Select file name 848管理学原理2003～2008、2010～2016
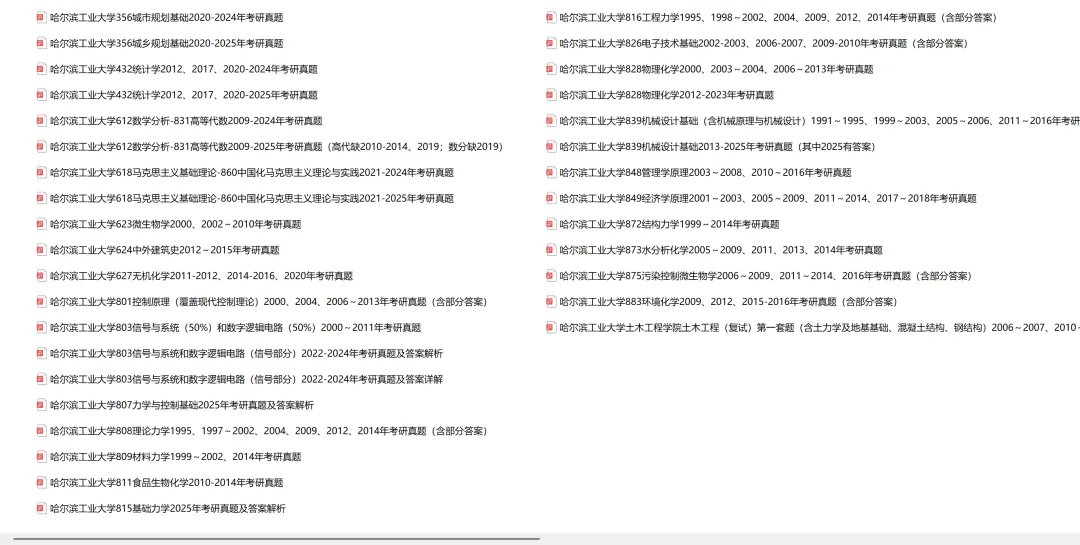 pyautogui.click(x=705, y=172)
